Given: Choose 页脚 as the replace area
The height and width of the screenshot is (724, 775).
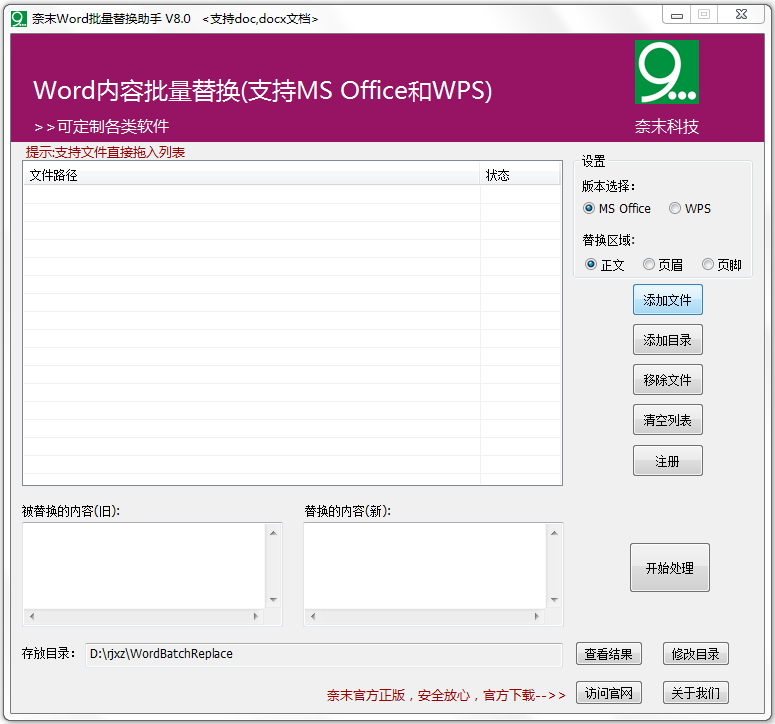Looking at the screenshot, I should tap(708, 265).
